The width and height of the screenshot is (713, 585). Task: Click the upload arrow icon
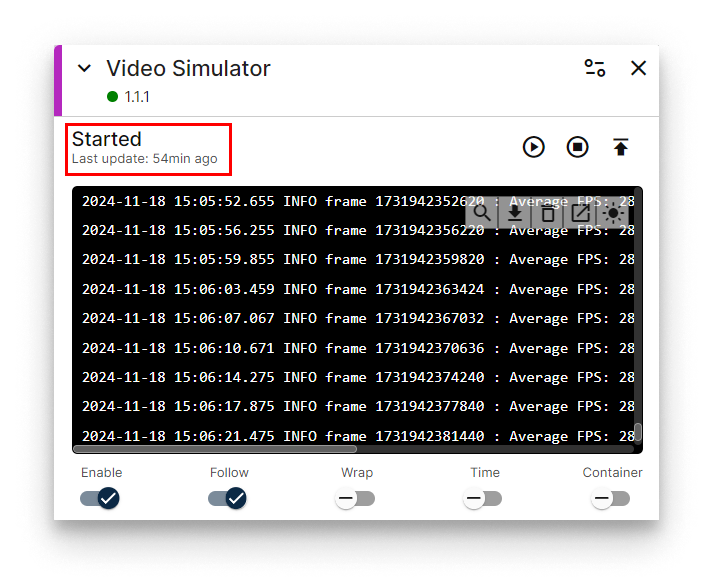tap(620, 147)
